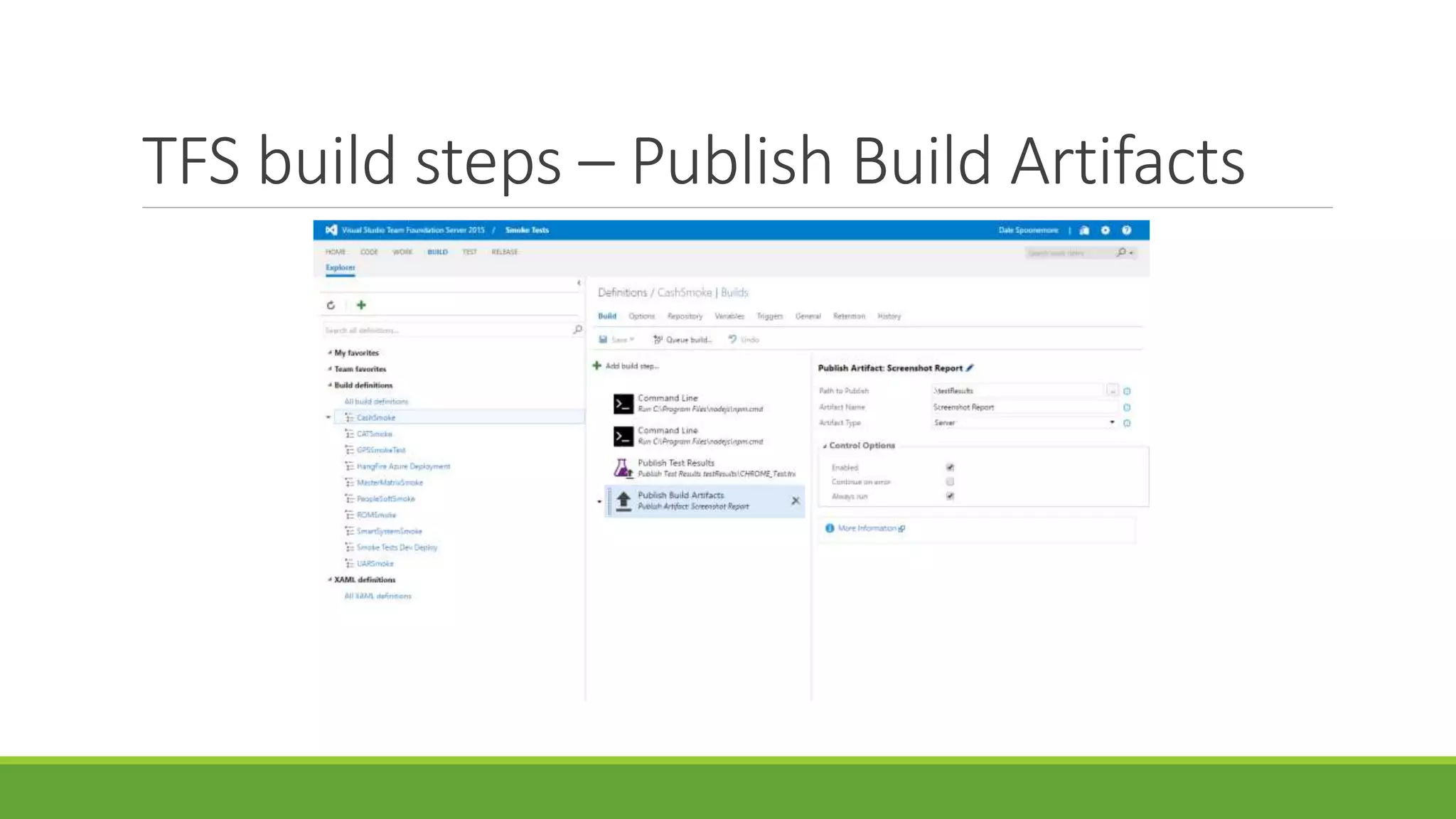
Task: Open the TEST hub
Action: 469,252
